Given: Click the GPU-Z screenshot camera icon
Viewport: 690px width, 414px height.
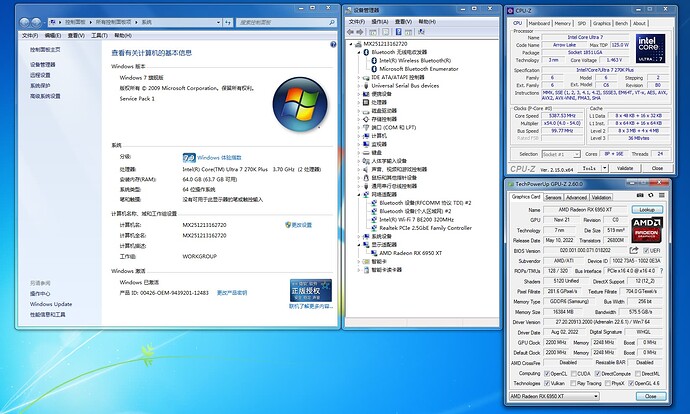Looking at the screenshot, I should (640, 195).
